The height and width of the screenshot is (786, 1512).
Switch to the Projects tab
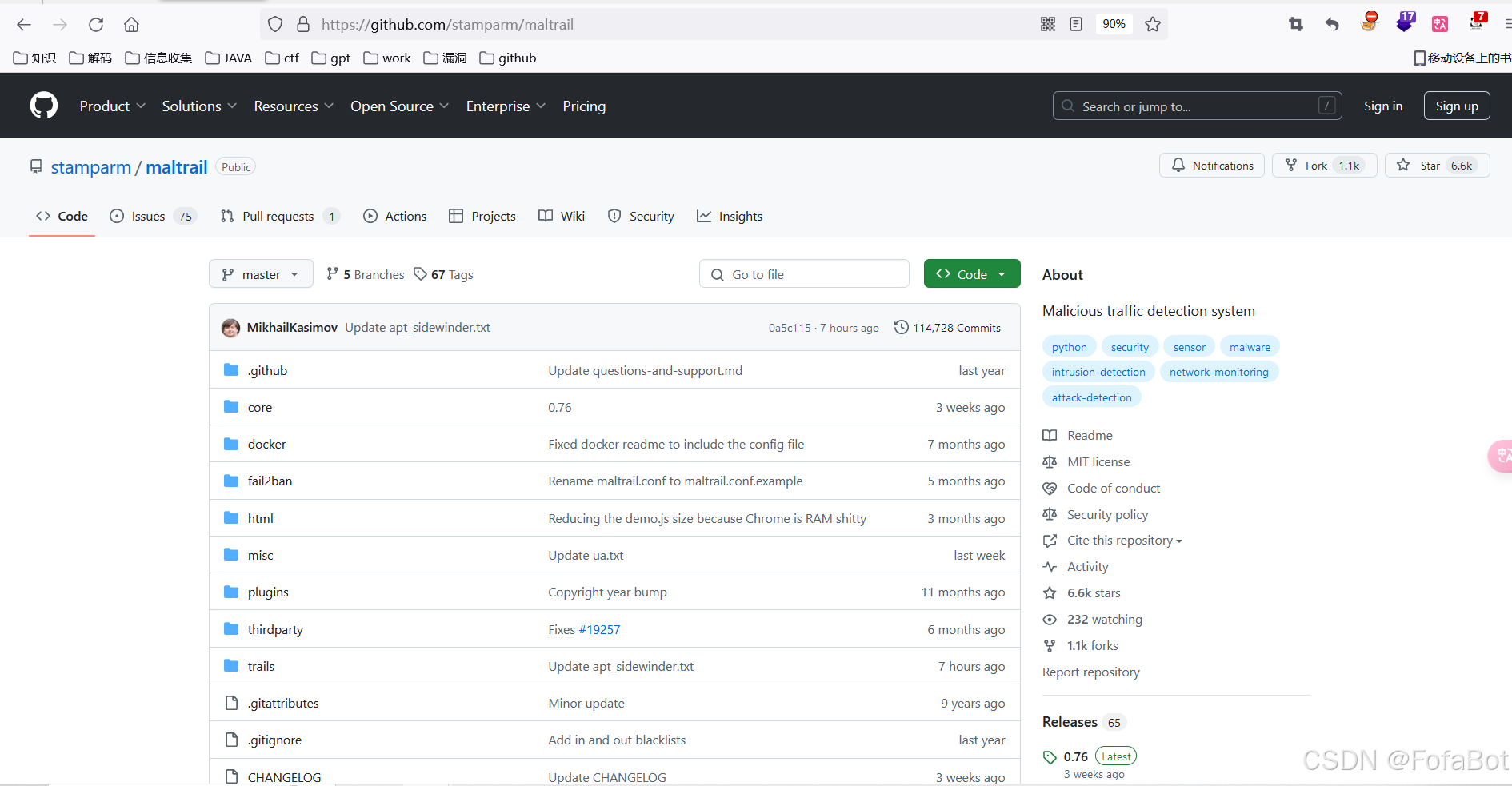coord(482,216)
